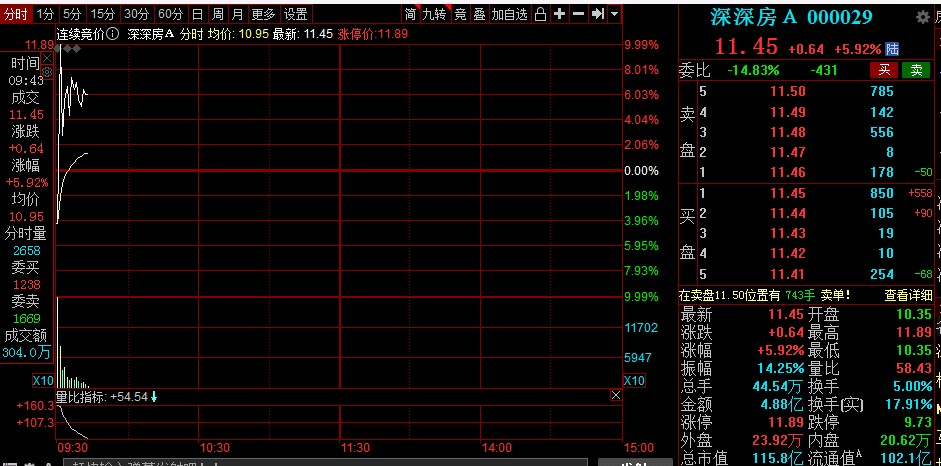
Task: Click the 开盘 value 10.35
Action: [x=913, y=314]
